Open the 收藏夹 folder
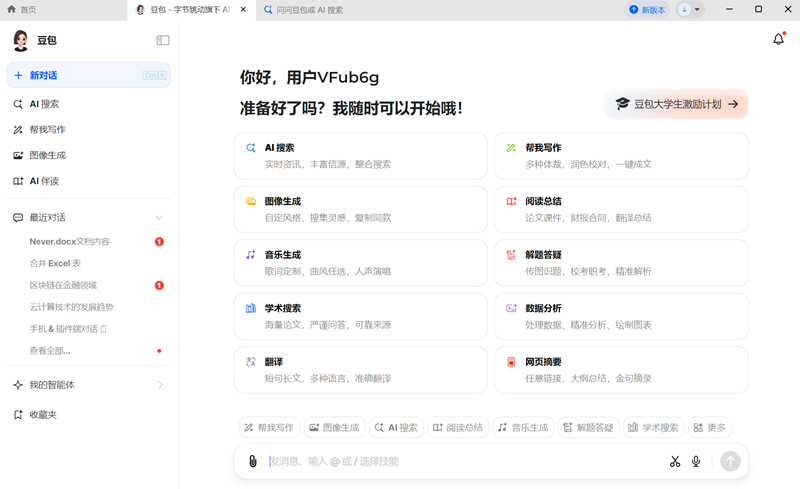This screenshot has height=489, width=800. point(88,414)
